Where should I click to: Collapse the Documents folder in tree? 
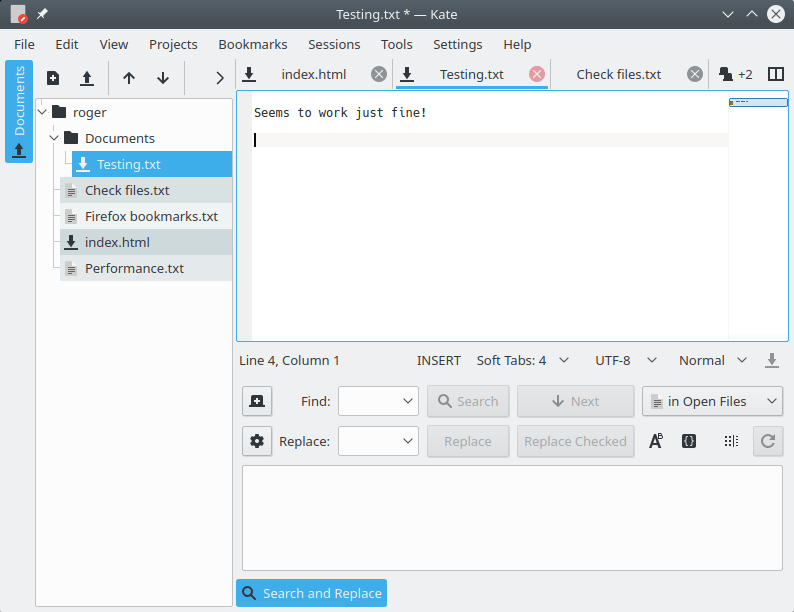pos(54,138)
